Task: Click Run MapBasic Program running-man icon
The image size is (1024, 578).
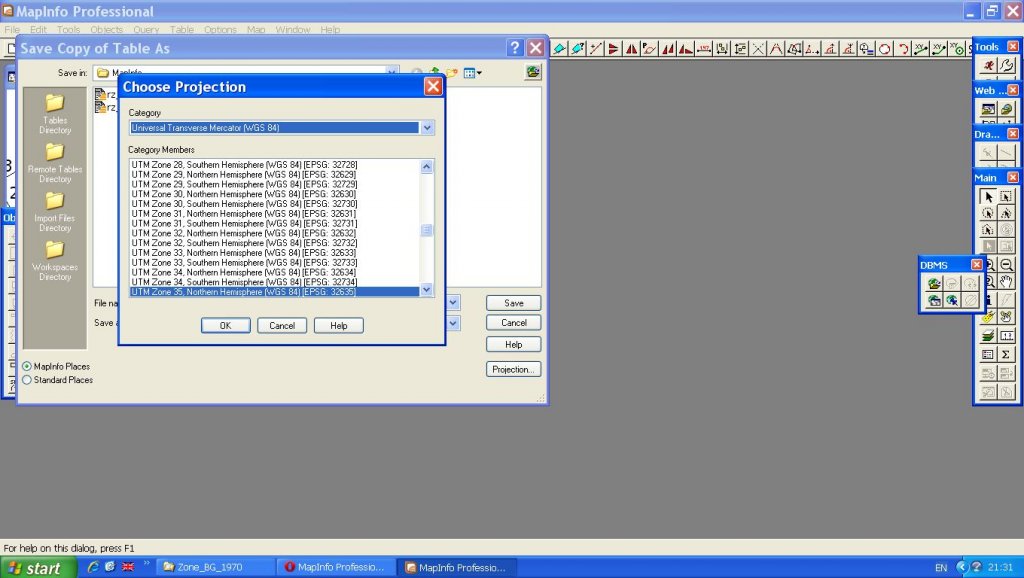Action: 988,65
